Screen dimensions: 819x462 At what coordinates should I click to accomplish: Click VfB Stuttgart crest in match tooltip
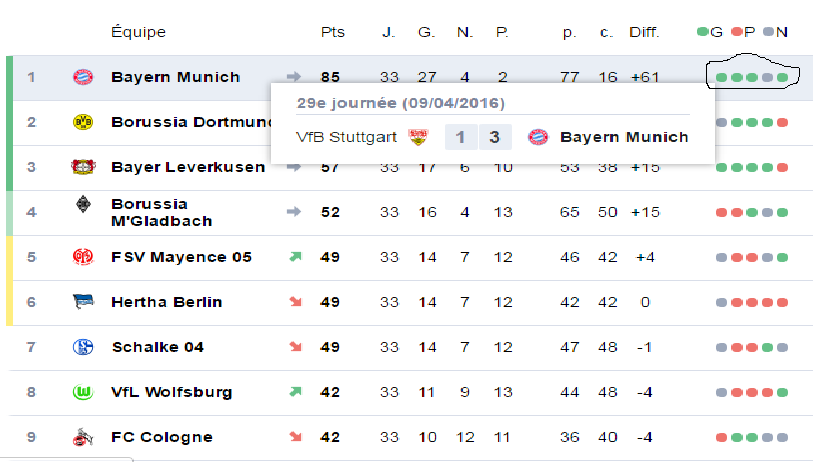418,137
